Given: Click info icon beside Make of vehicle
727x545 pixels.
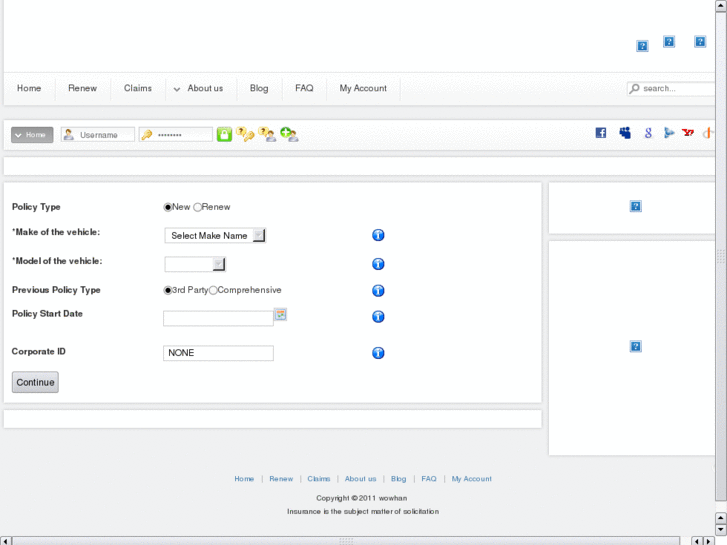Looking at the screenshot, I should pos(378,235).
